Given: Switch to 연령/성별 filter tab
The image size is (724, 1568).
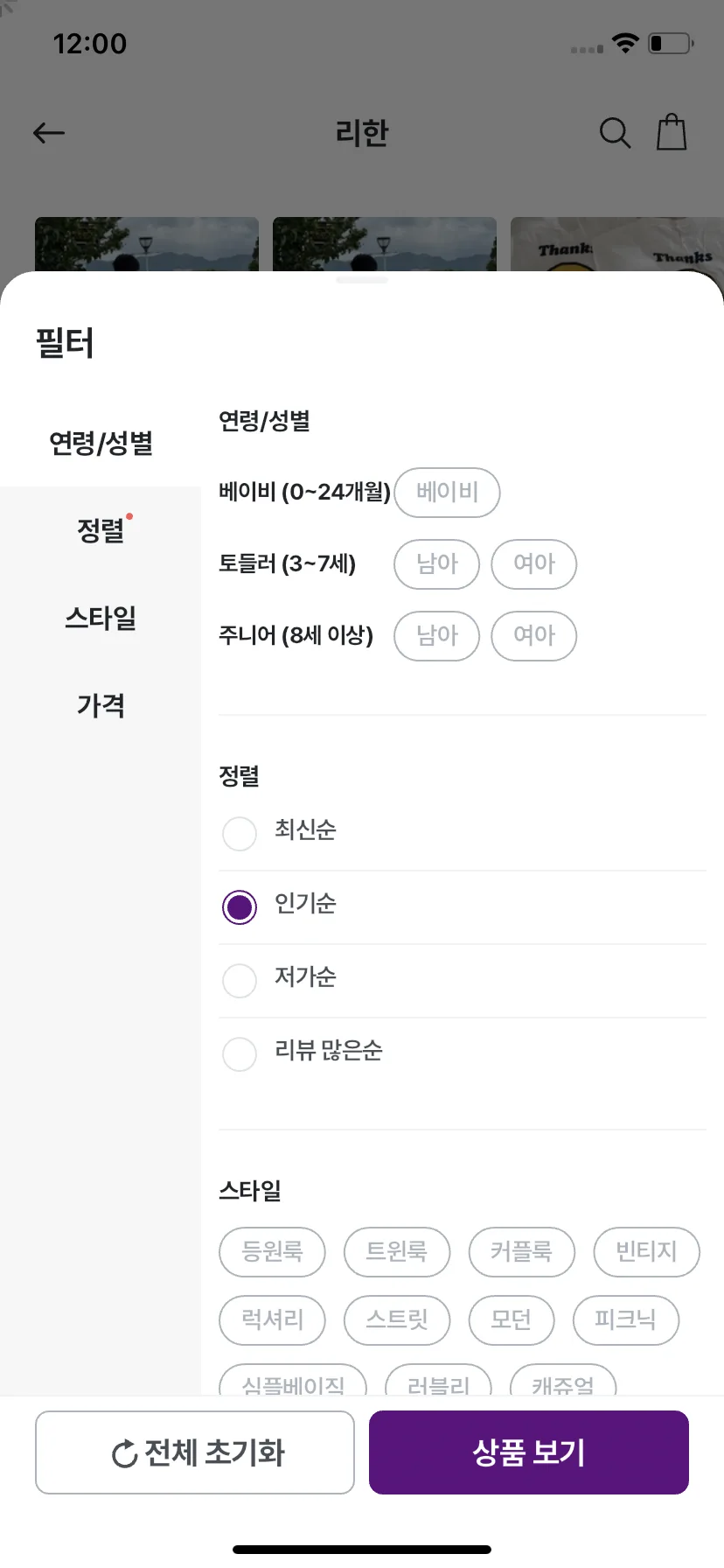Looking at the screenshot, I should 101,443.
